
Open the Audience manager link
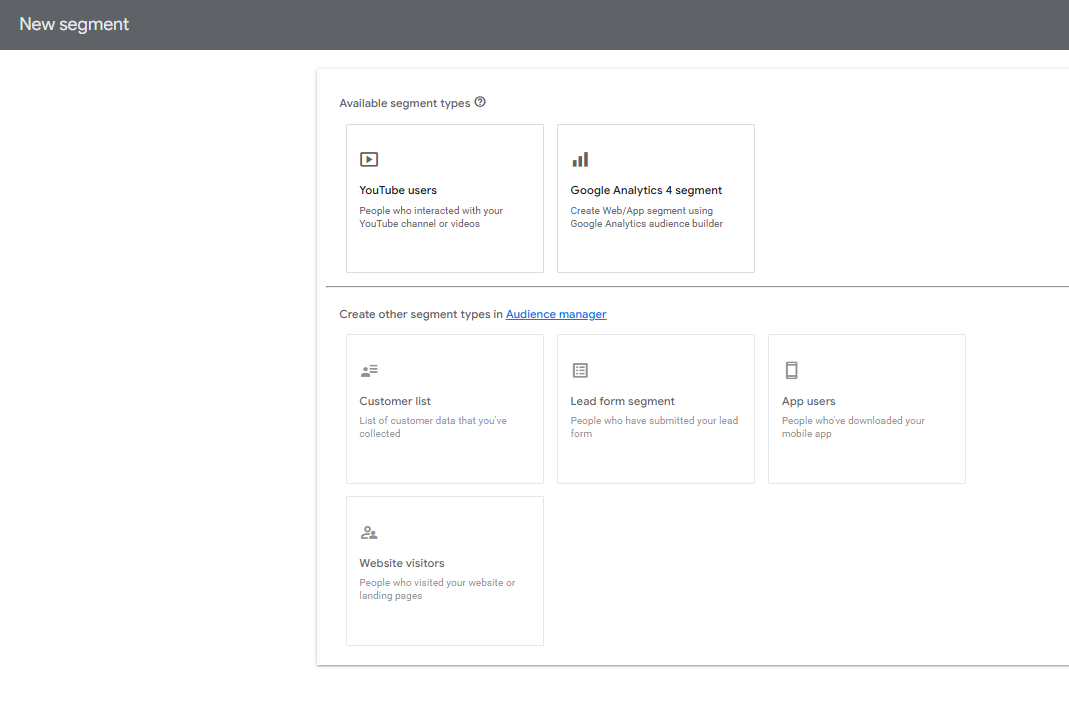[556, 314]
